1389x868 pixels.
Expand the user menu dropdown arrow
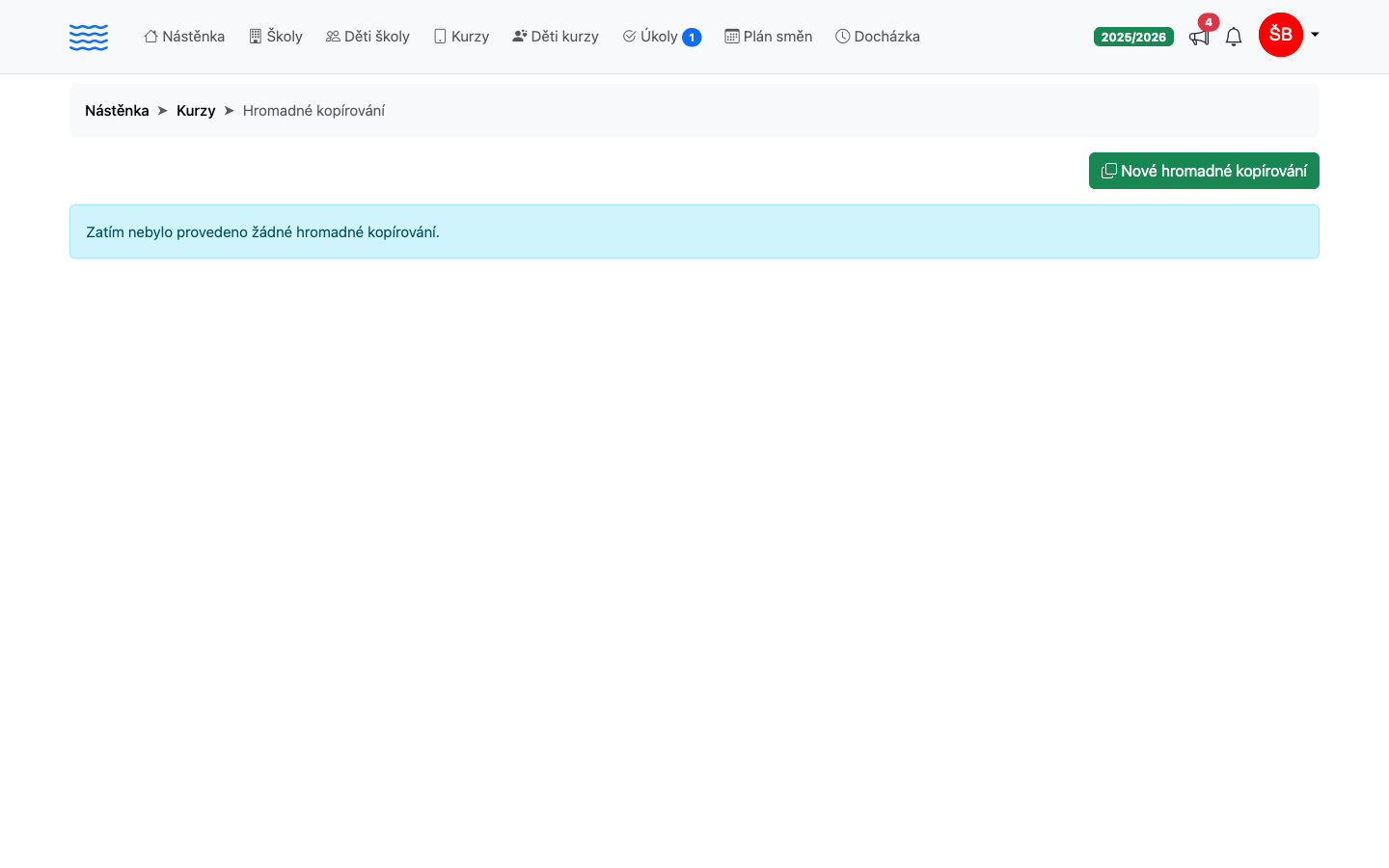click(1315, 35)
